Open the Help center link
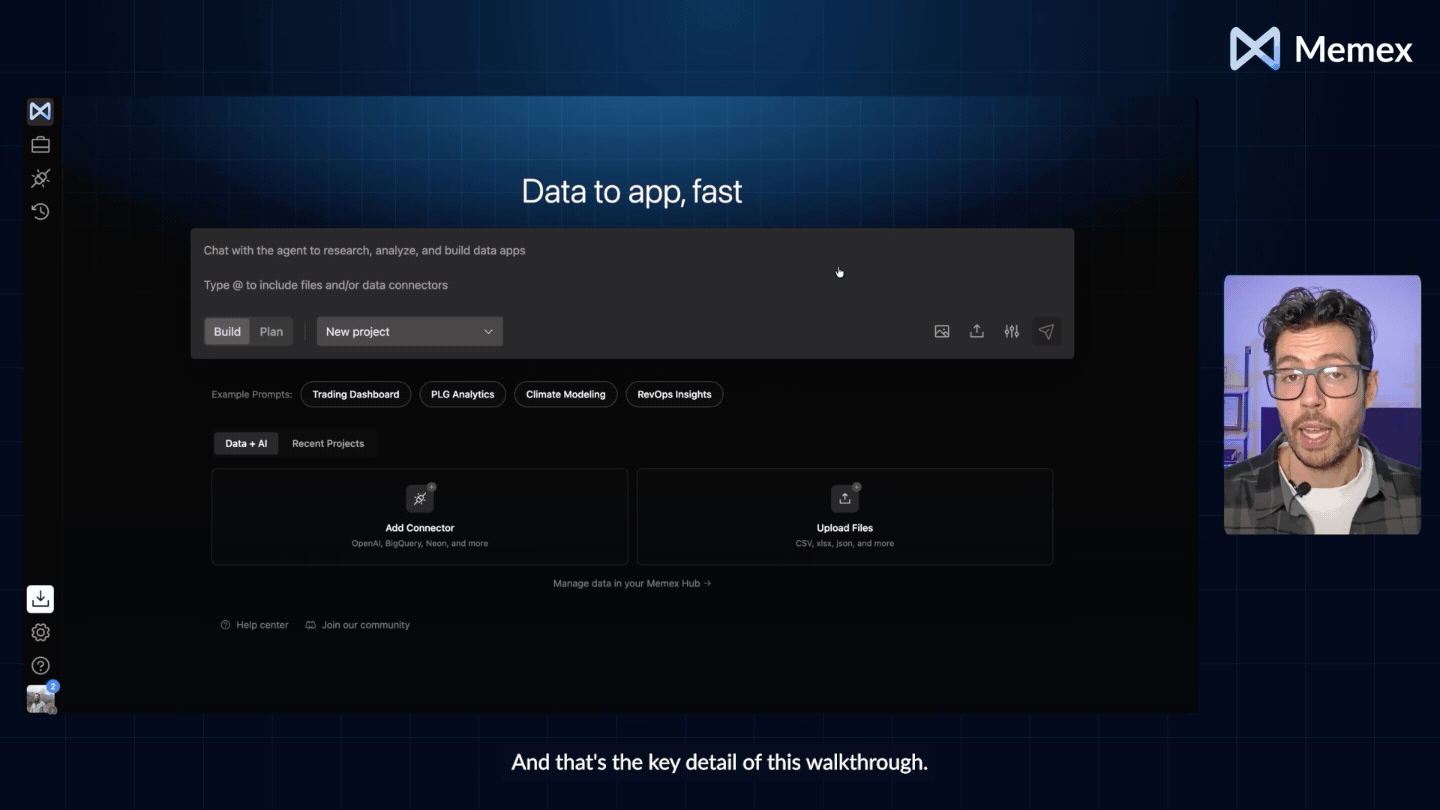 [255, 625]
